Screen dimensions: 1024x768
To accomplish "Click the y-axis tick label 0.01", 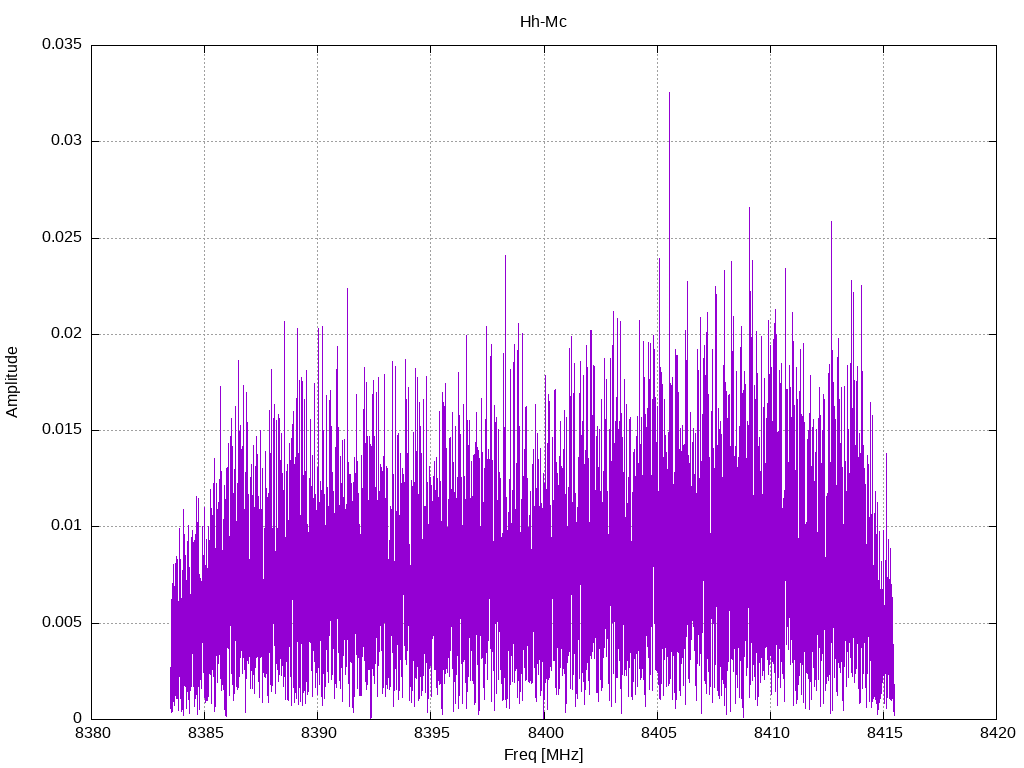I will point(67,526).
